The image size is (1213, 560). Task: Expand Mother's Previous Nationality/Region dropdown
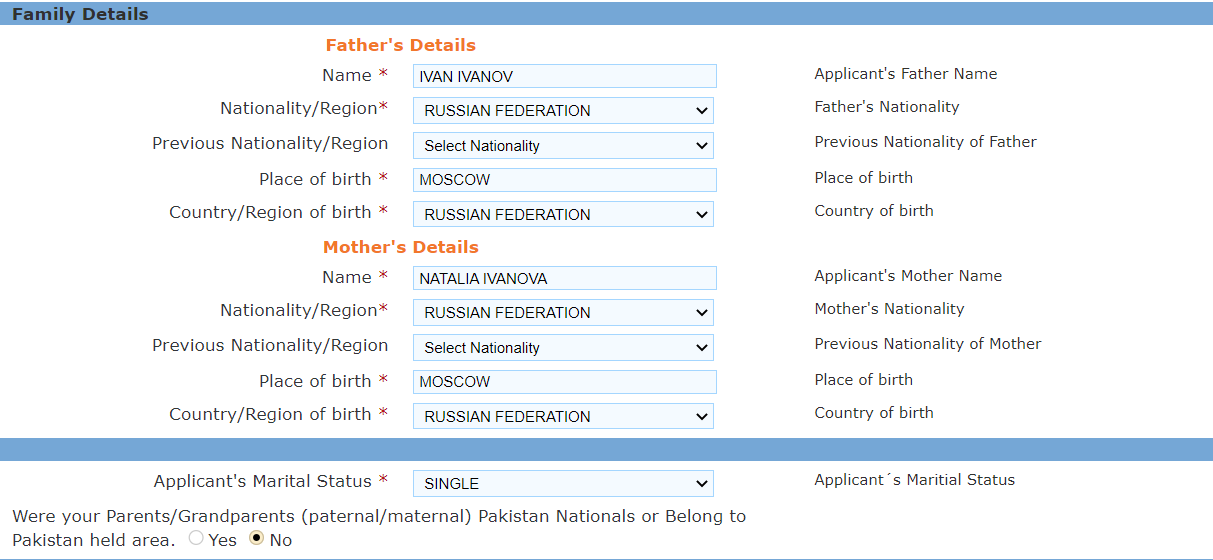(x=563, y=347)
